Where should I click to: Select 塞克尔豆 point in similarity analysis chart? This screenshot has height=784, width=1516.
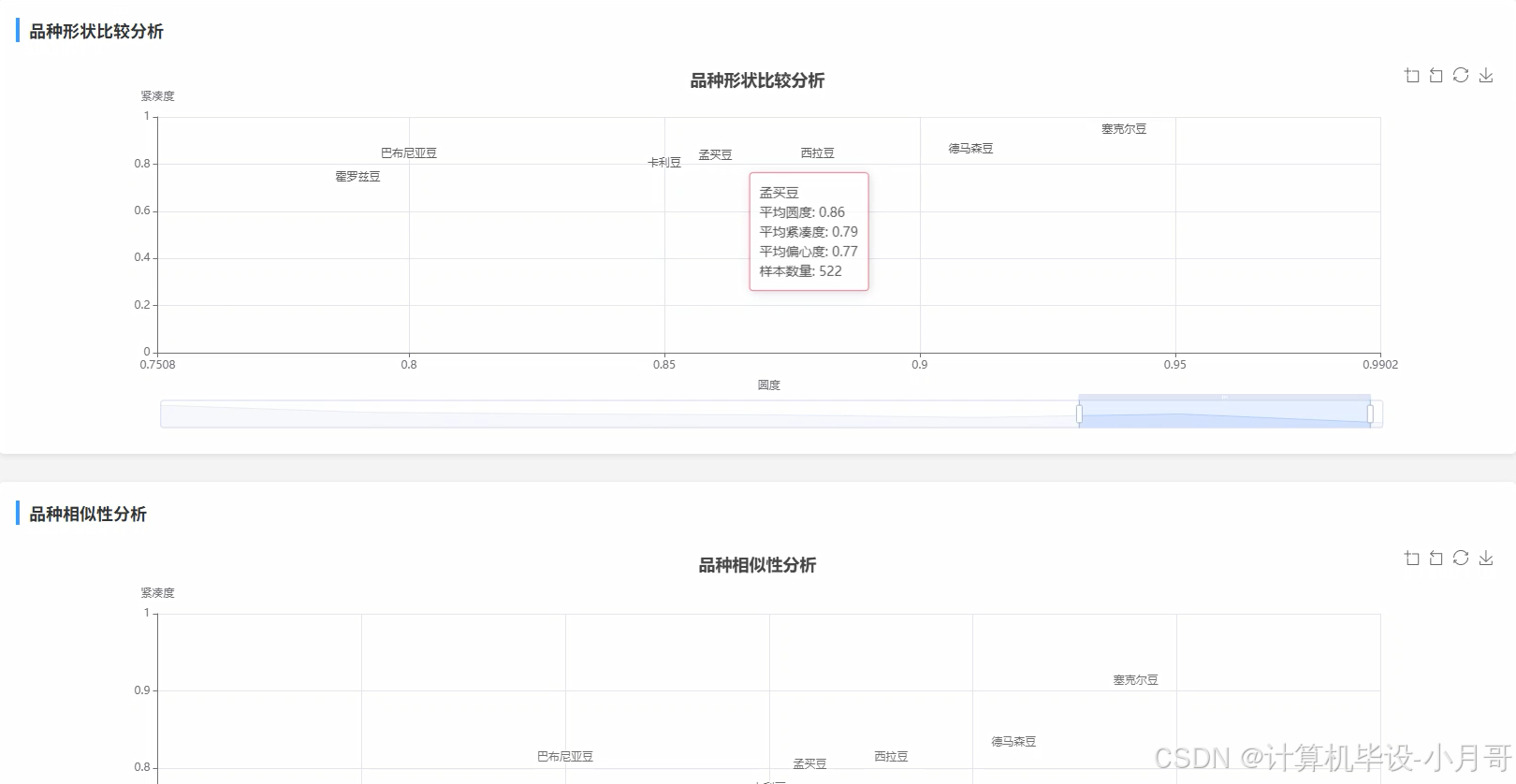[x=1136, y=680]
